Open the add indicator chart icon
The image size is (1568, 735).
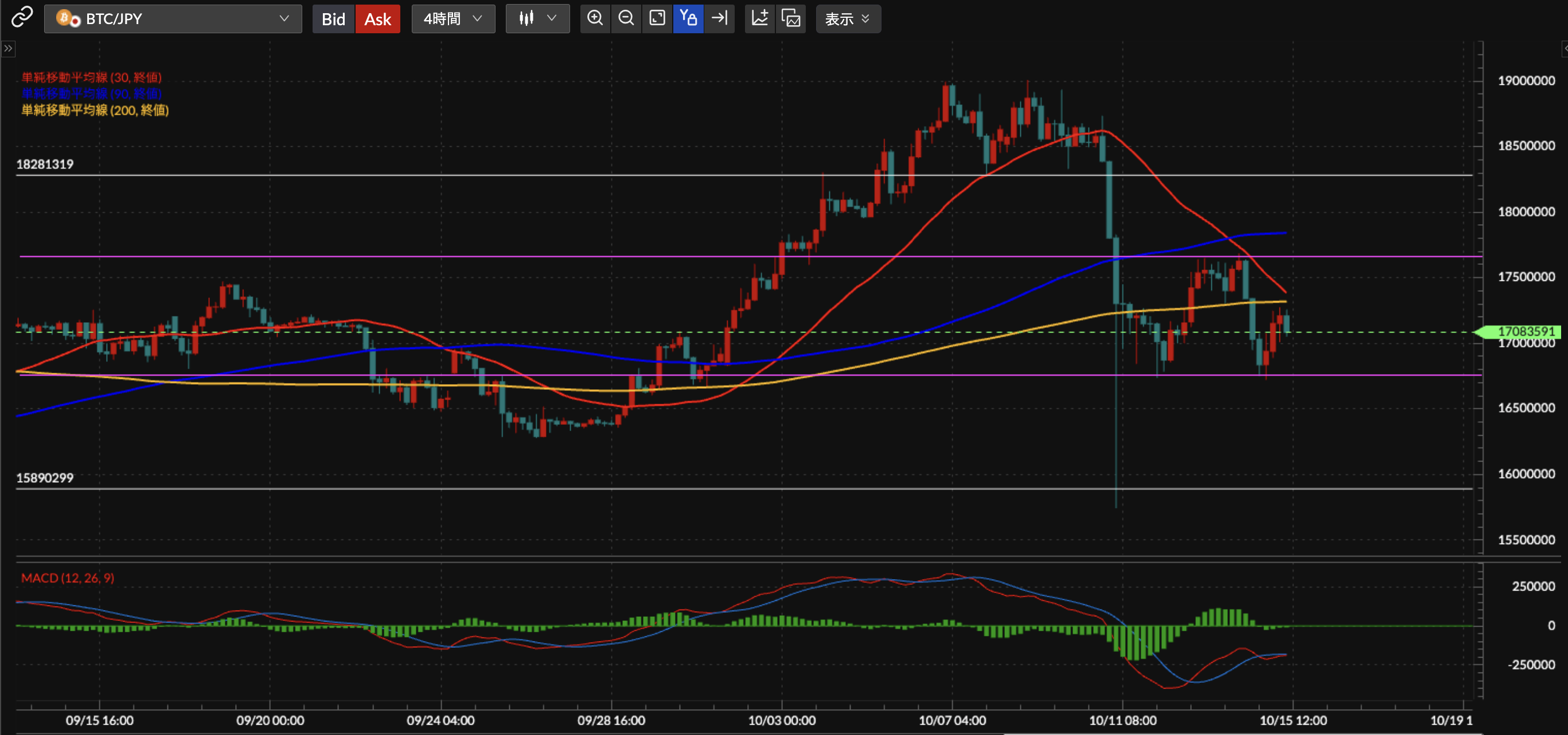pos(760,18)
